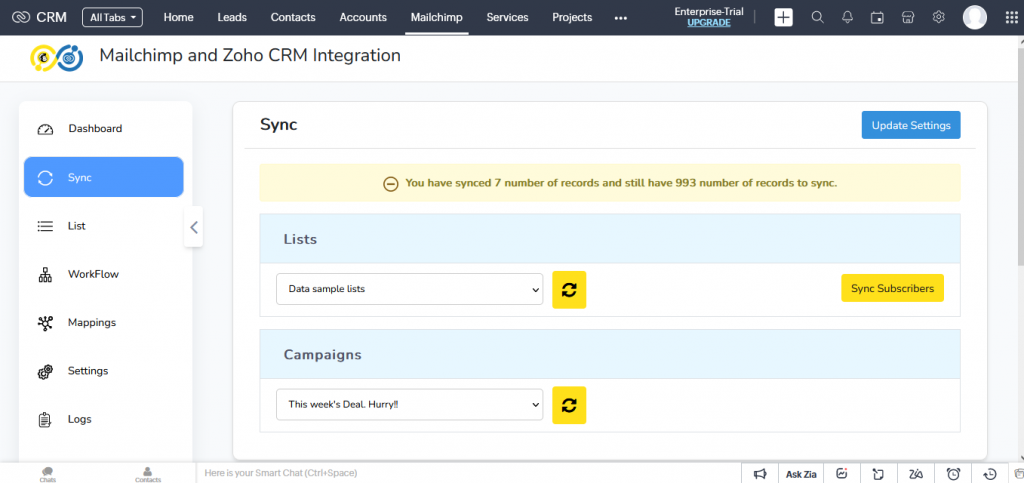The width and height of the screenshot is (1024, 483).
Task: Open the notifications bell
Action: pos(847,18)
